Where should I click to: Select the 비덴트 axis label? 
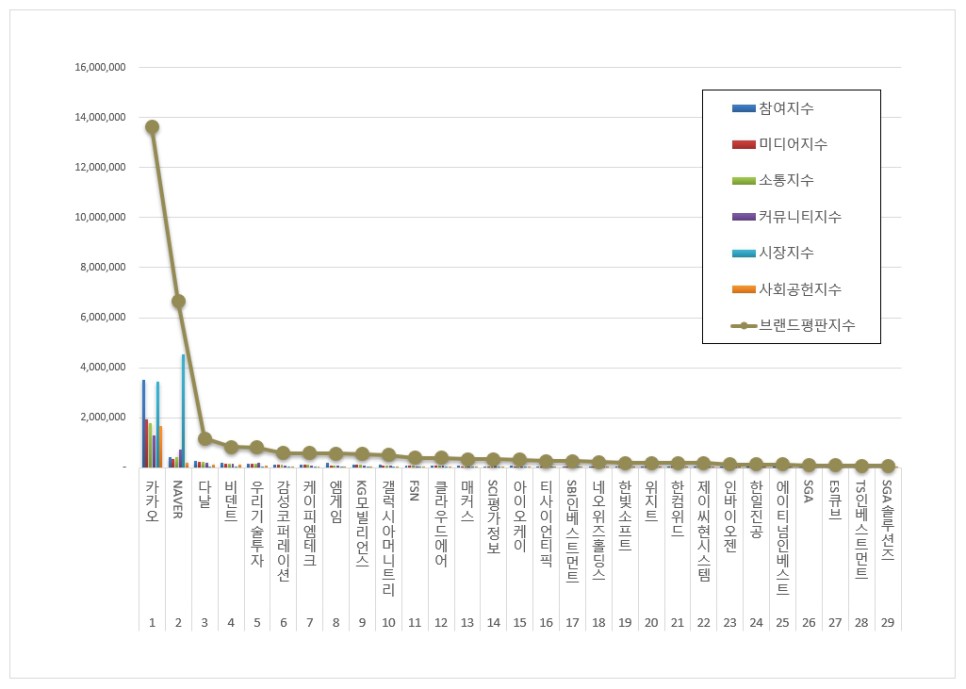(231, 501)
